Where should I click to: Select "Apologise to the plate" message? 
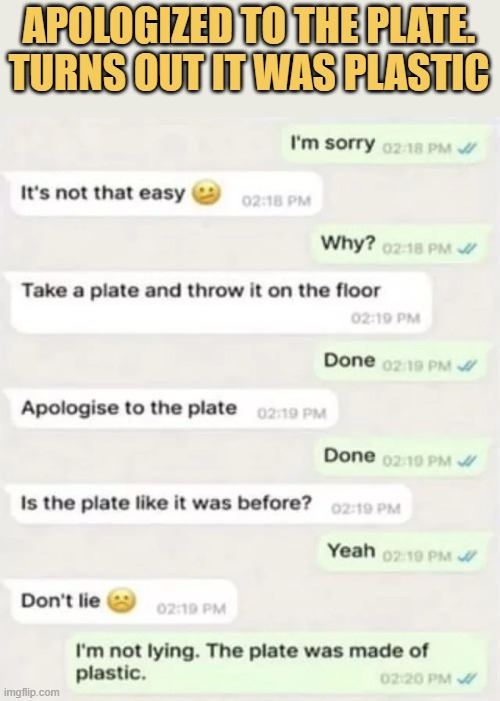(x=172, y=409)
